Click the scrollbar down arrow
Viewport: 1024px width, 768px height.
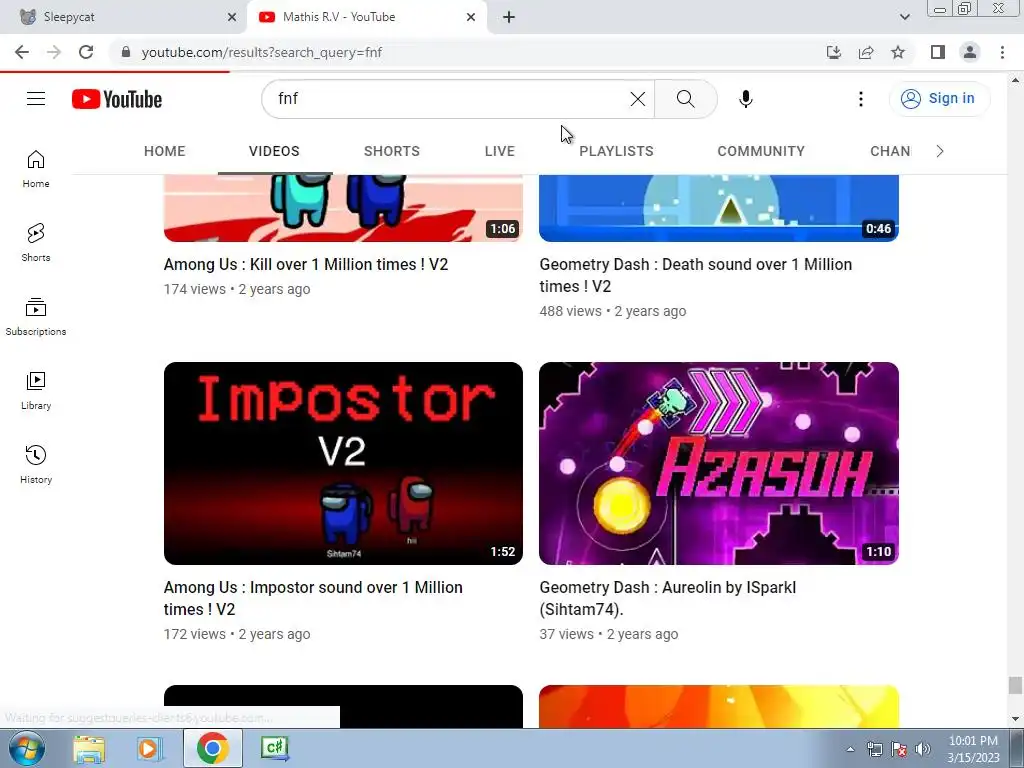pyautogui.click(x=1014, y=719)
